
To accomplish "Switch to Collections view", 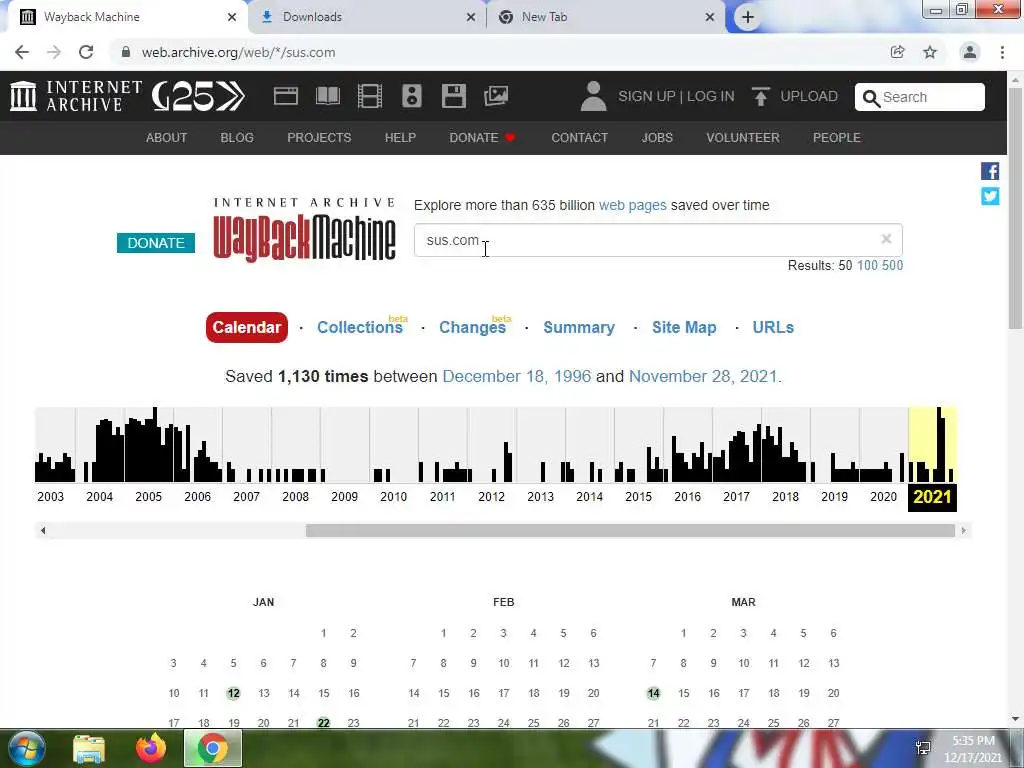I will tap(360, 327).
